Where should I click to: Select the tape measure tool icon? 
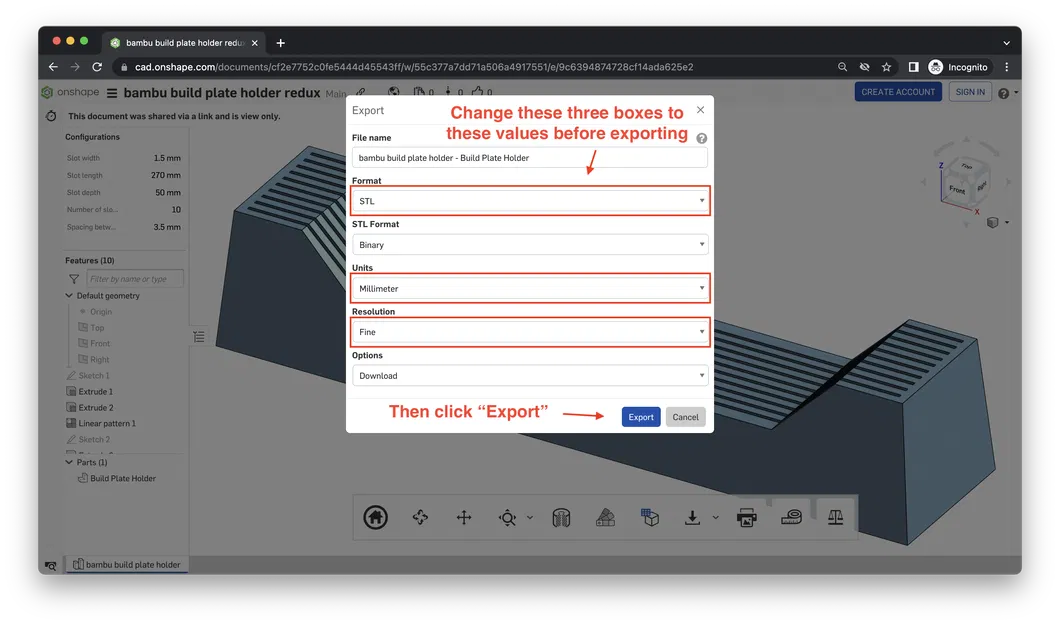(x=791, y=518)
